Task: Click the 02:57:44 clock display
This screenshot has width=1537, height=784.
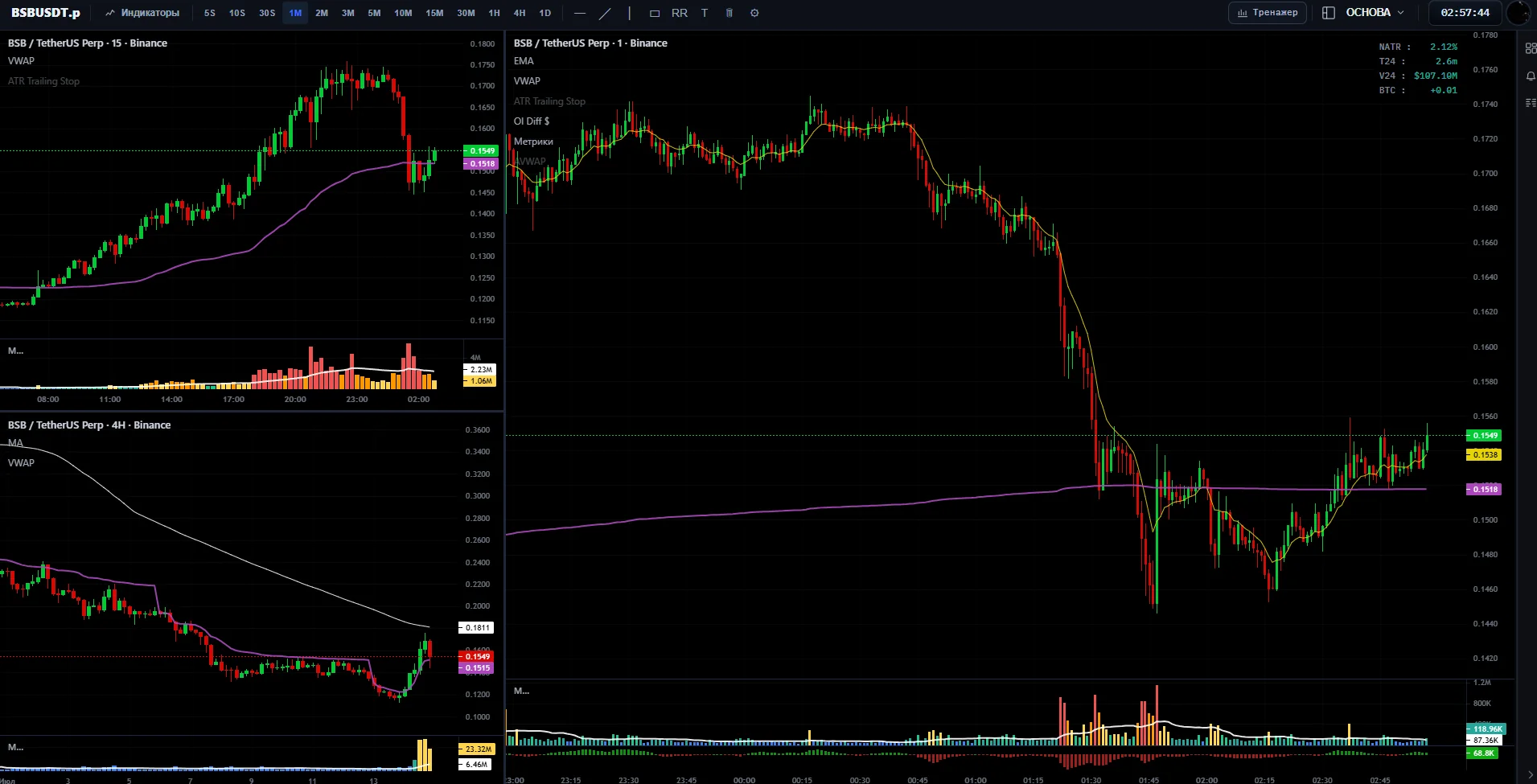Action: 1465,13
